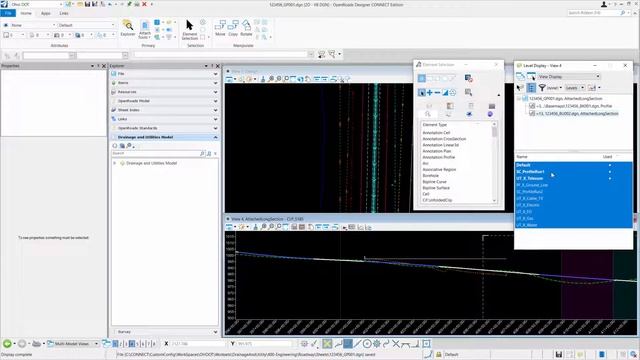Click the Change Level tool icon in Level Display
640x360 pixels.
pyautogui.click(x=520, y=87)
